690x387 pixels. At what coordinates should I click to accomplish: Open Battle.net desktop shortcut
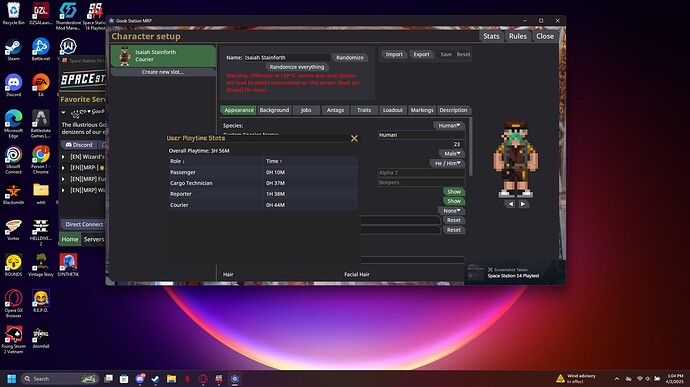point(40,49)
